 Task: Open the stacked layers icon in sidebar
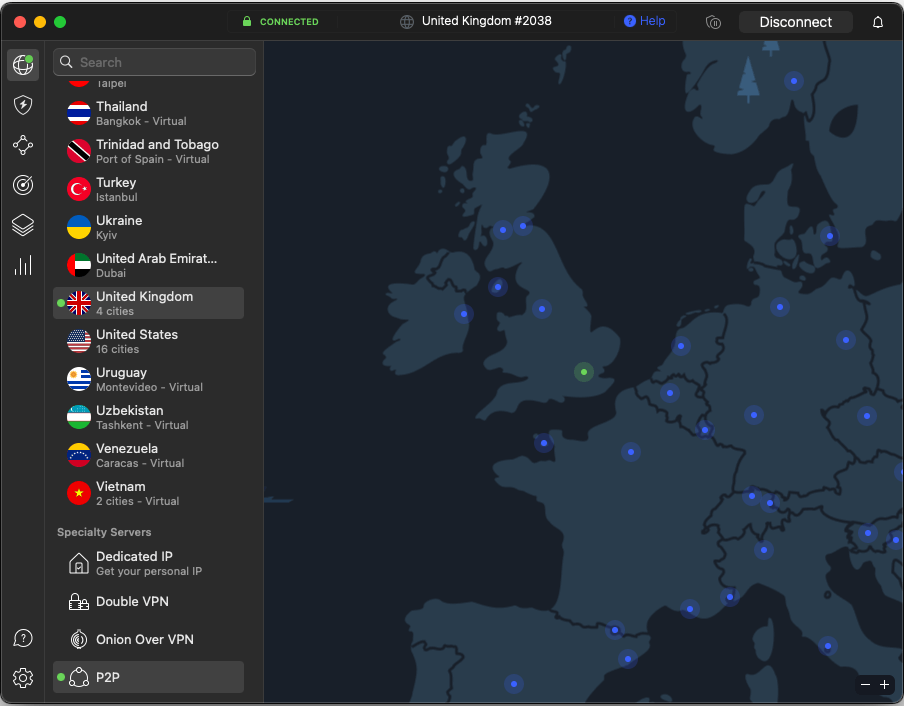coord(23,225)
